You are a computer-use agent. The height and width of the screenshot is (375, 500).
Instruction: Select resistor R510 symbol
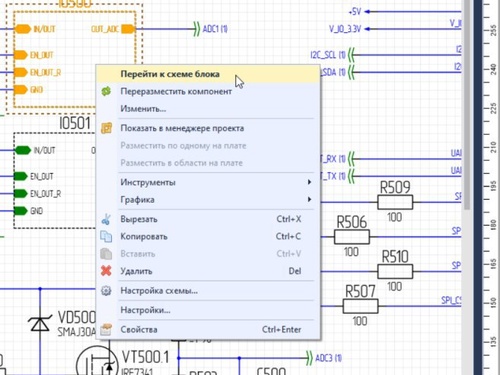[395, 272]
